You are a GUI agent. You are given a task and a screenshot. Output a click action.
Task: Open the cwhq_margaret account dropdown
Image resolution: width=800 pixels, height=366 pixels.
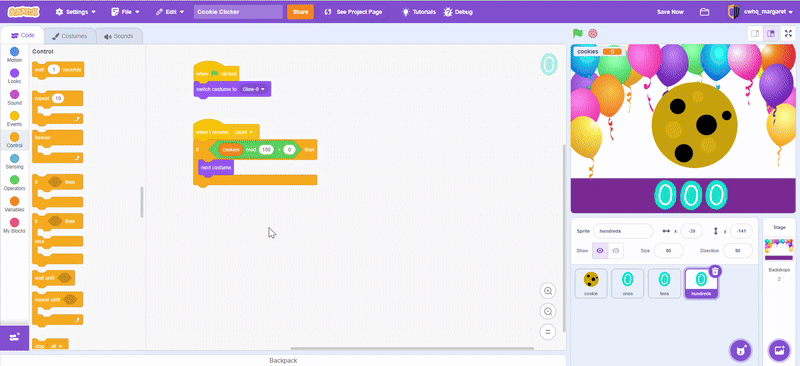pyautogui.click(x=761, y=12)
